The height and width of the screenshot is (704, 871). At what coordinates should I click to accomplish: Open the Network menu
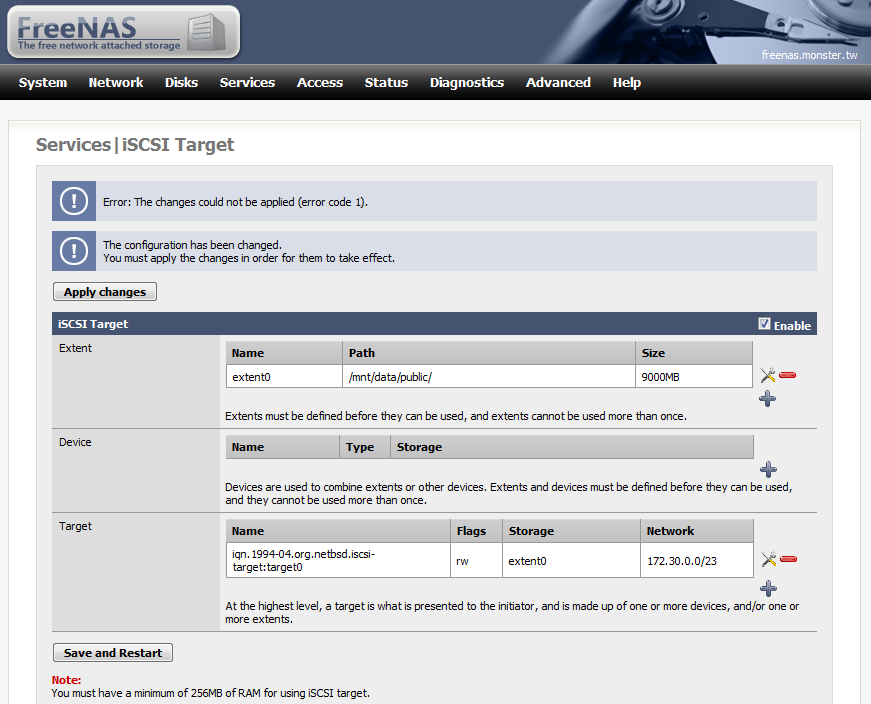tap(116, 83)
